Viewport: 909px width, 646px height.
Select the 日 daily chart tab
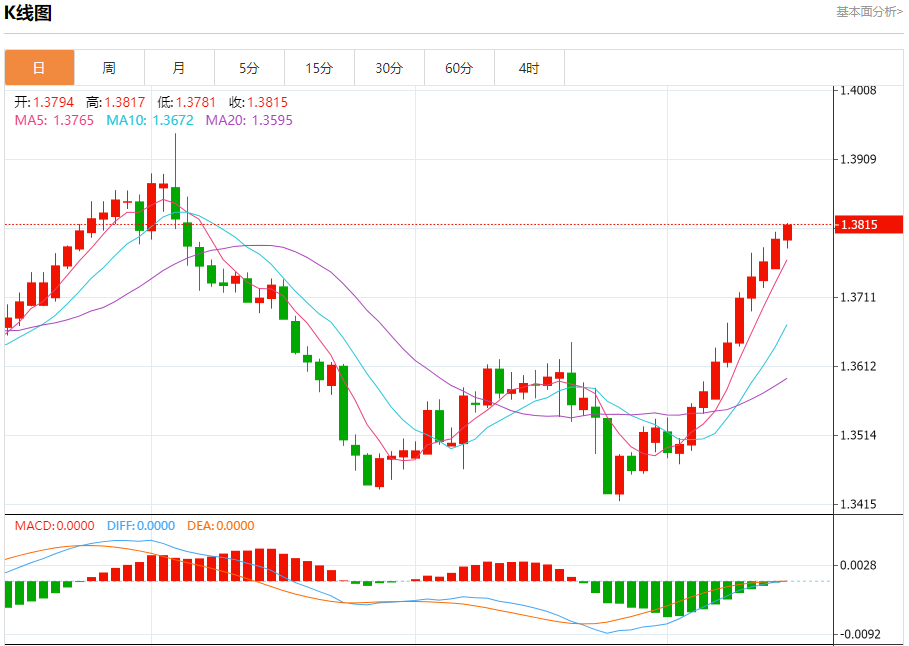[39, 68]
